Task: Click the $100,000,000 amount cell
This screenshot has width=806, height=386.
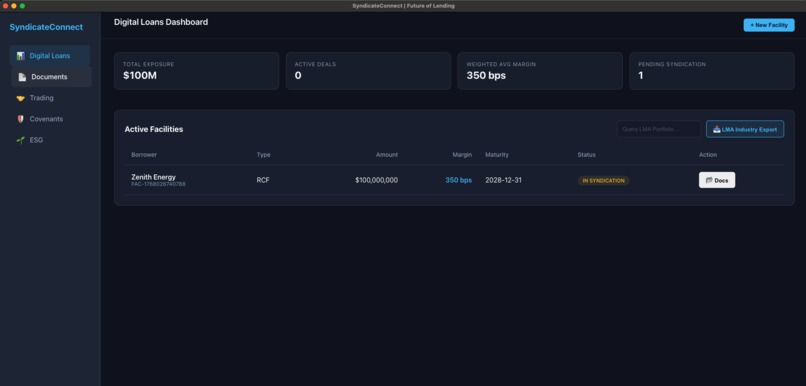Action: point(376,180)
